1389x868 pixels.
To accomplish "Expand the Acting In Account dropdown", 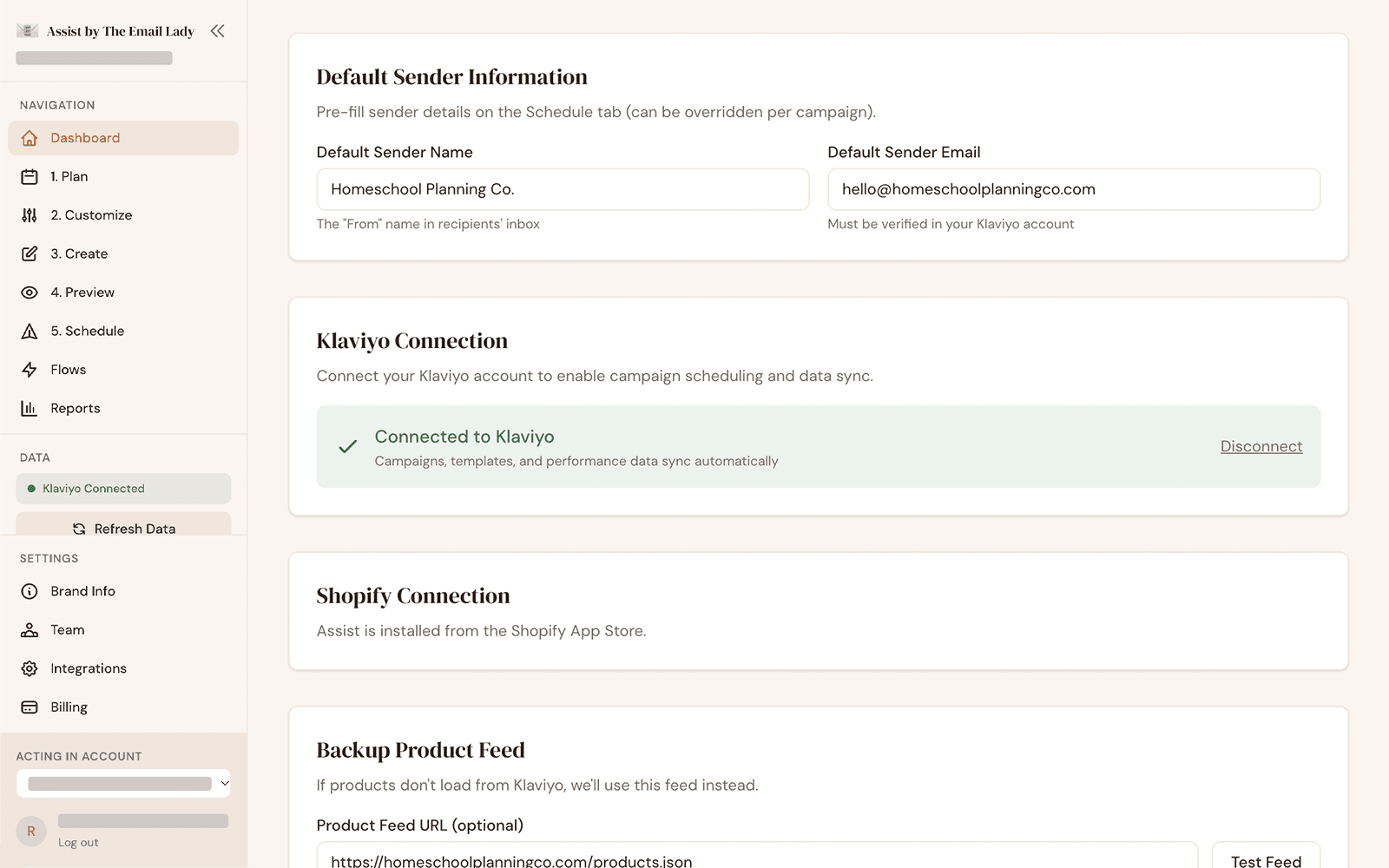I will point(123,783).
